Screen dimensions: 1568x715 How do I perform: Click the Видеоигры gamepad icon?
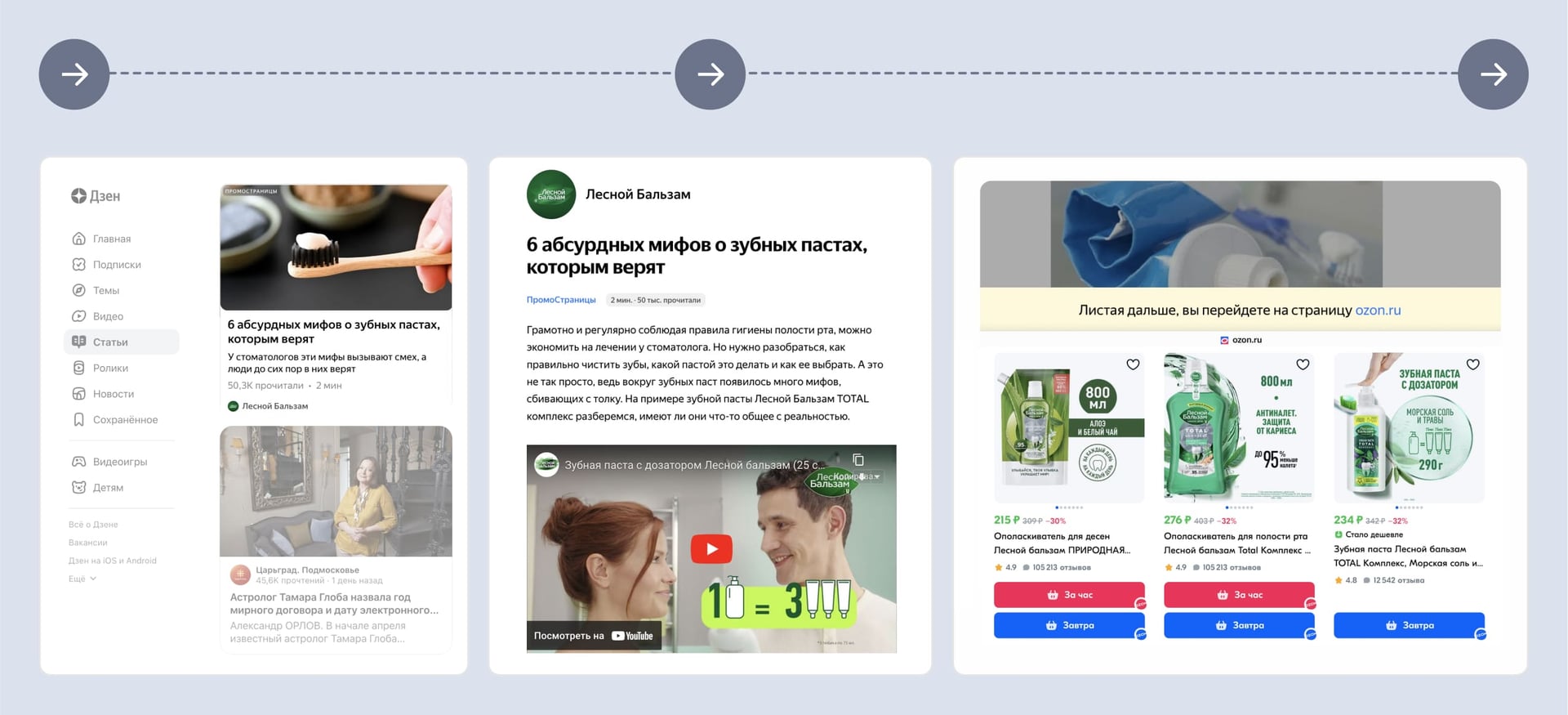pyautogui.click(x=79, y=462)
